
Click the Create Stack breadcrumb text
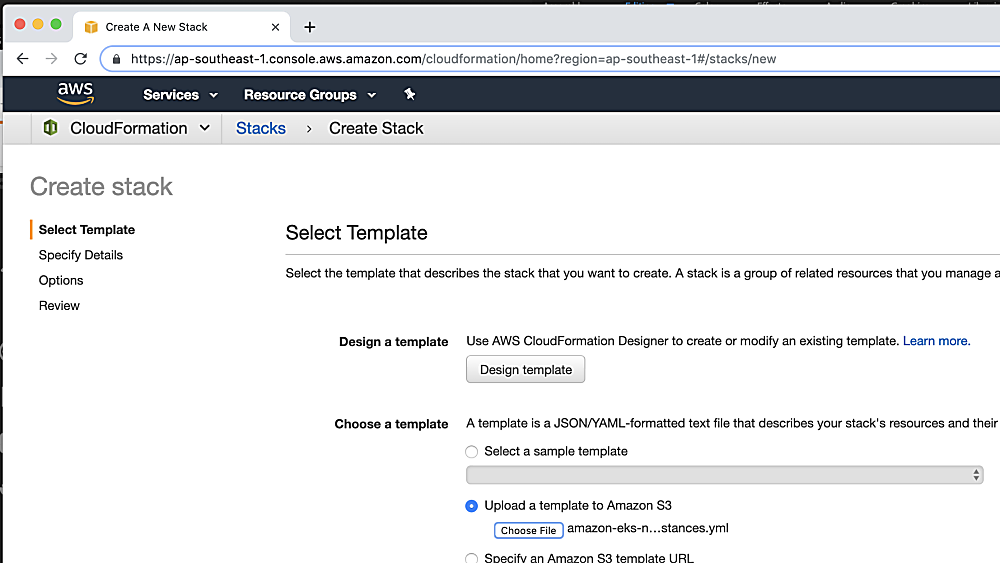click(376, 128)
